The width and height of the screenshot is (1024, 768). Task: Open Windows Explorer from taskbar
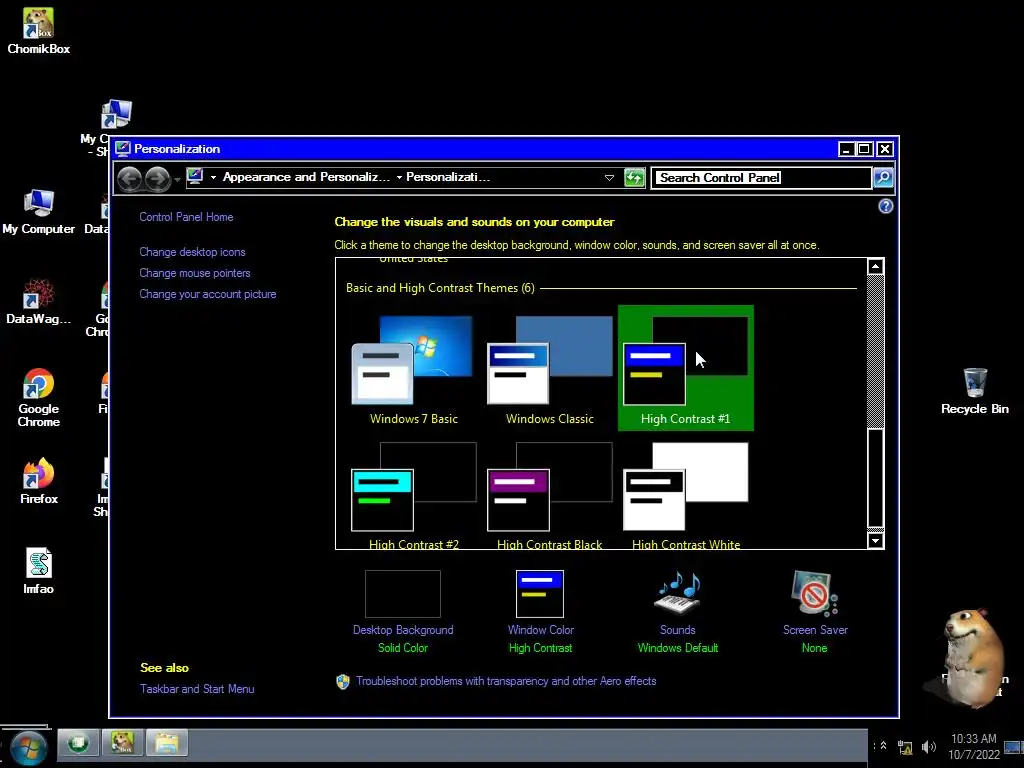point(167,743)
